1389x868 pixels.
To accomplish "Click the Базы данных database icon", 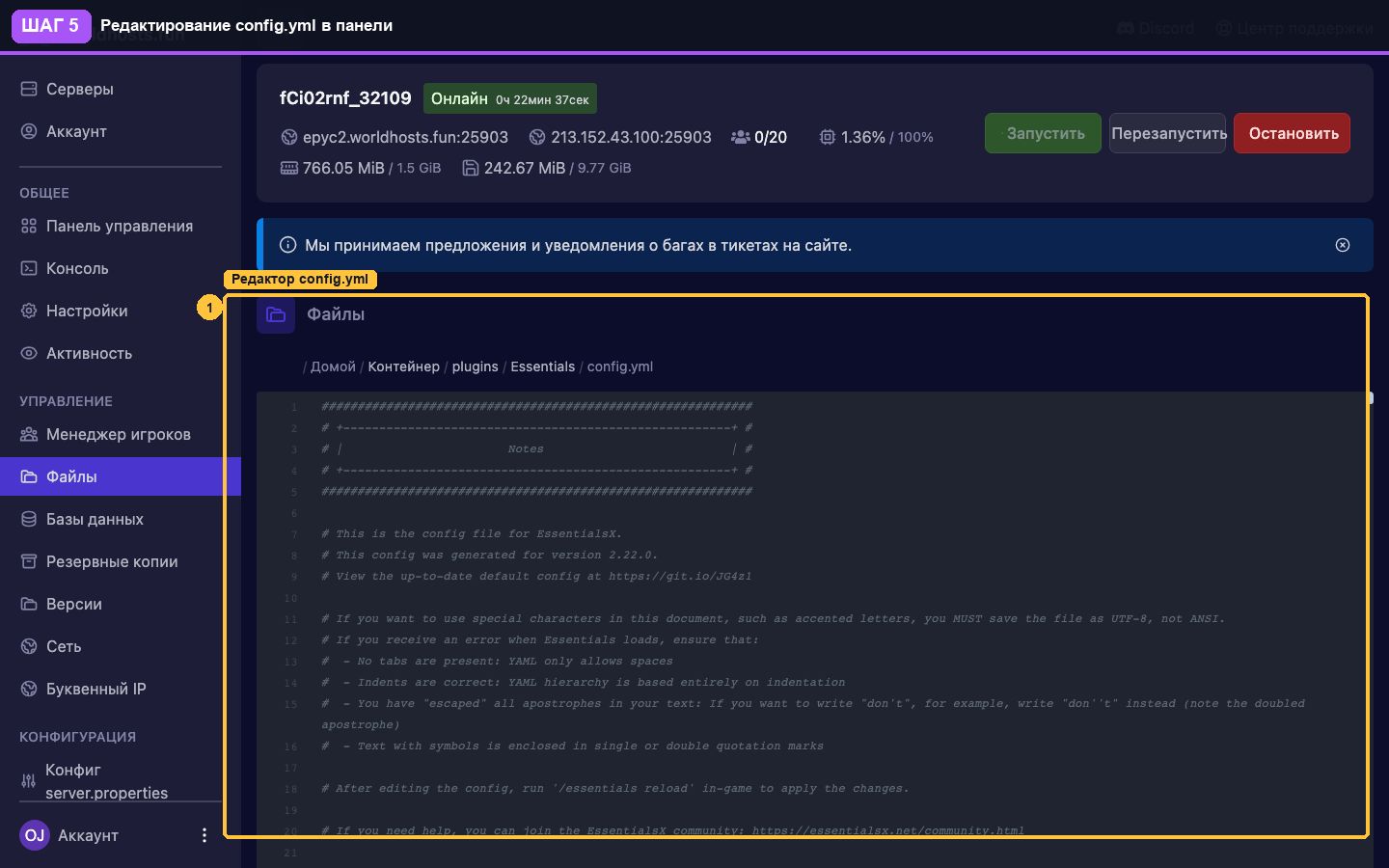I will (x=29, y=519).
